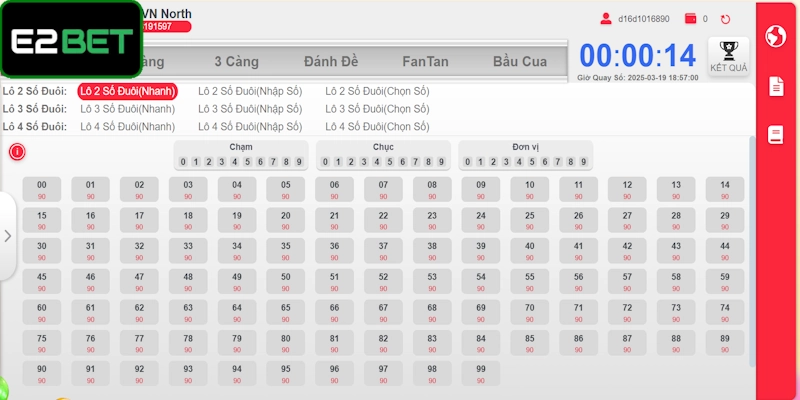Click the Giờ Quay Số draw time text
The height and width of the screenshot is (400, 800).
coord(638,78)
